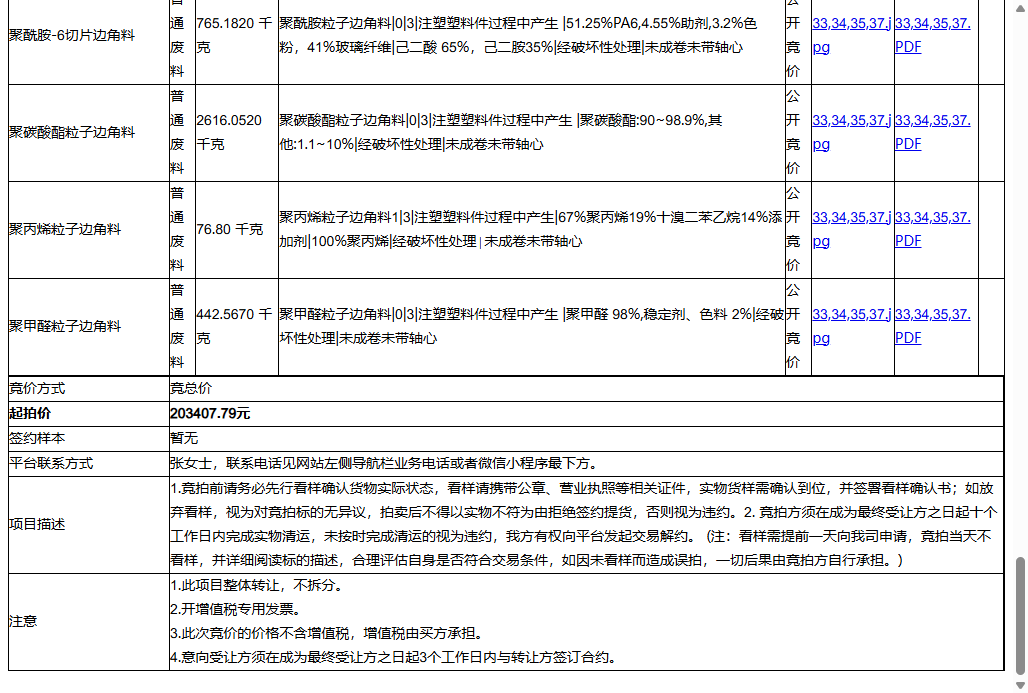
Task: Click the 竞总价 value
Action: tap(191, 389)
